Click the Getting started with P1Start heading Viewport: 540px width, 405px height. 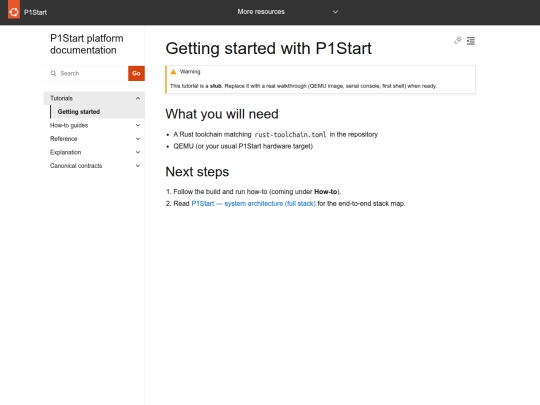pyautogui.click(x=268, y=48)
